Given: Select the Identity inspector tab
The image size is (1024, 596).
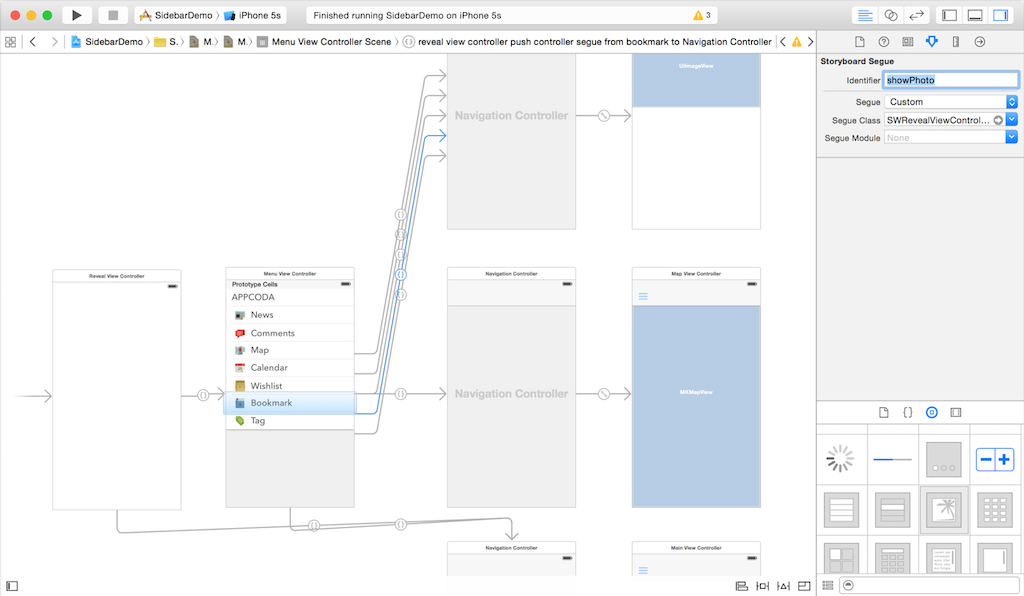Looking at the screenshot, I should pos(908,42).
